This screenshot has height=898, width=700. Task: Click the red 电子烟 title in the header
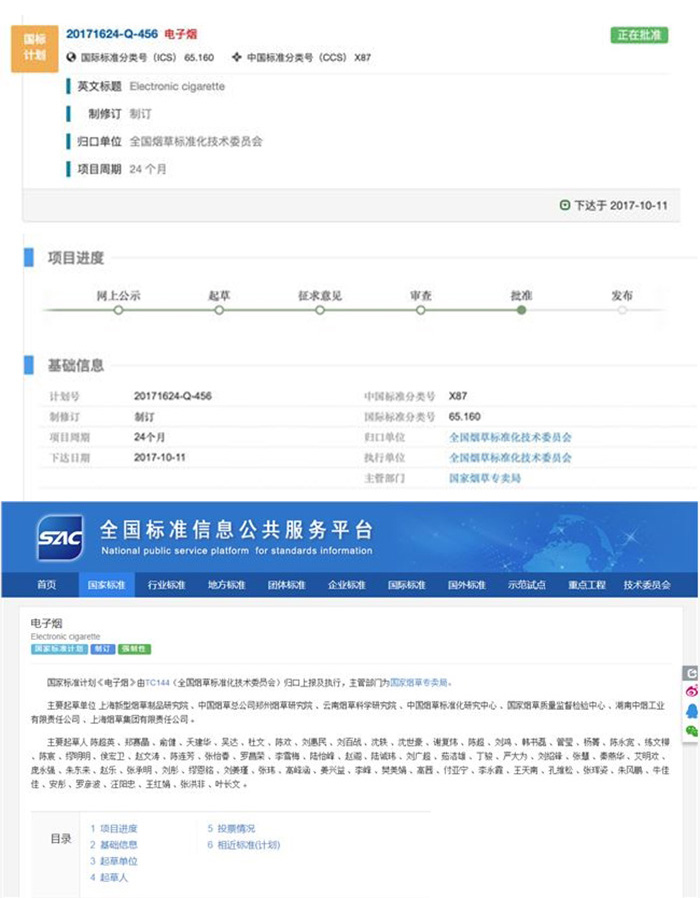click(x=181, y=34)
